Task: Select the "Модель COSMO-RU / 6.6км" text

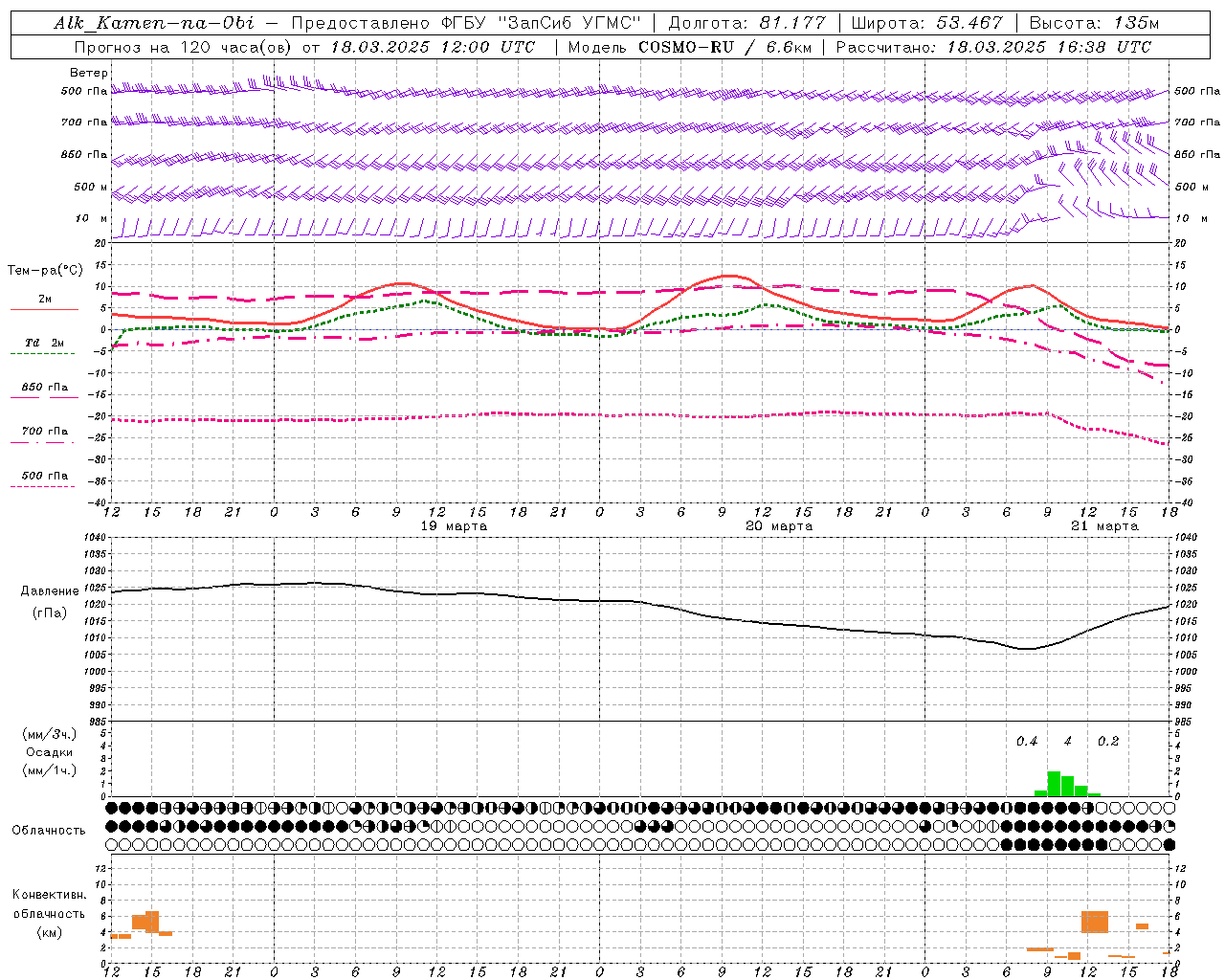Action: (689, 47)
